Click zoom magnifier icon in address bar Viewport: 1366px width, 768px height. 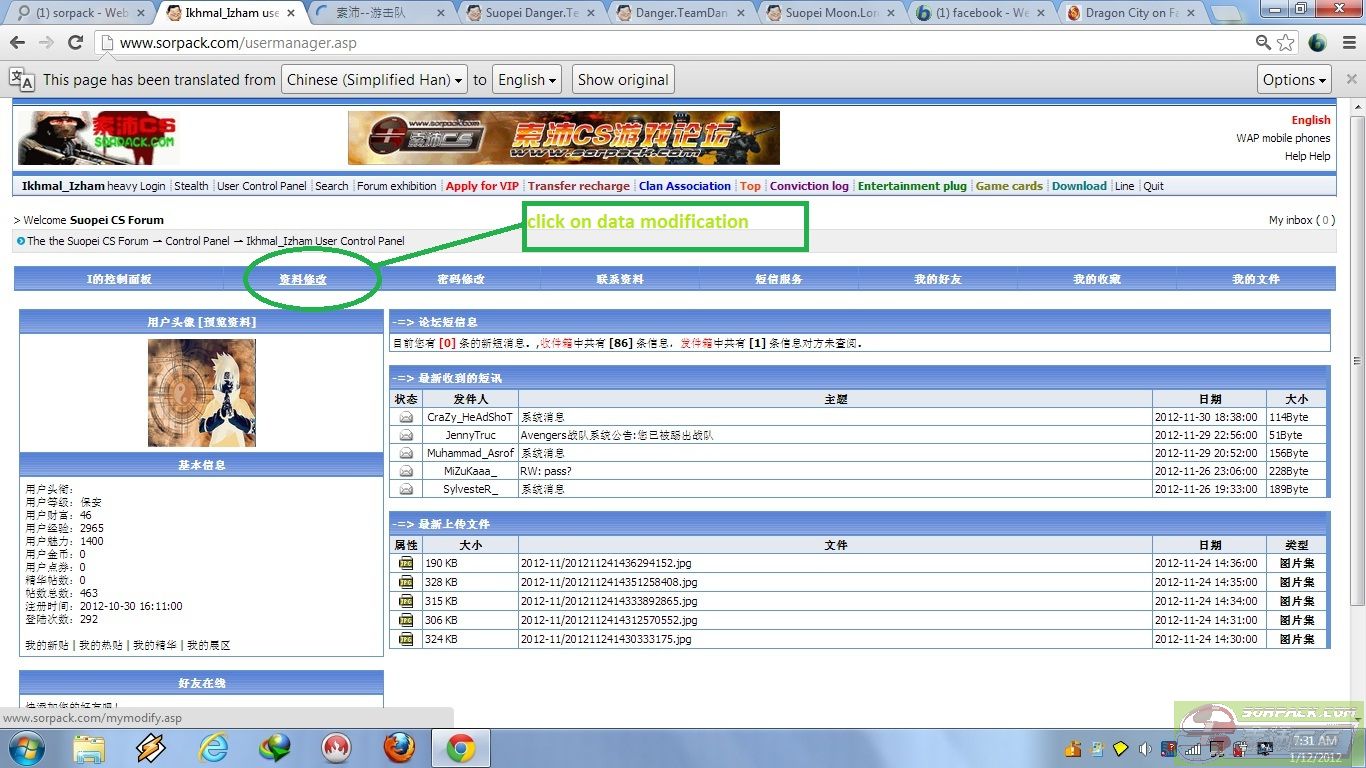[1264, 43]
